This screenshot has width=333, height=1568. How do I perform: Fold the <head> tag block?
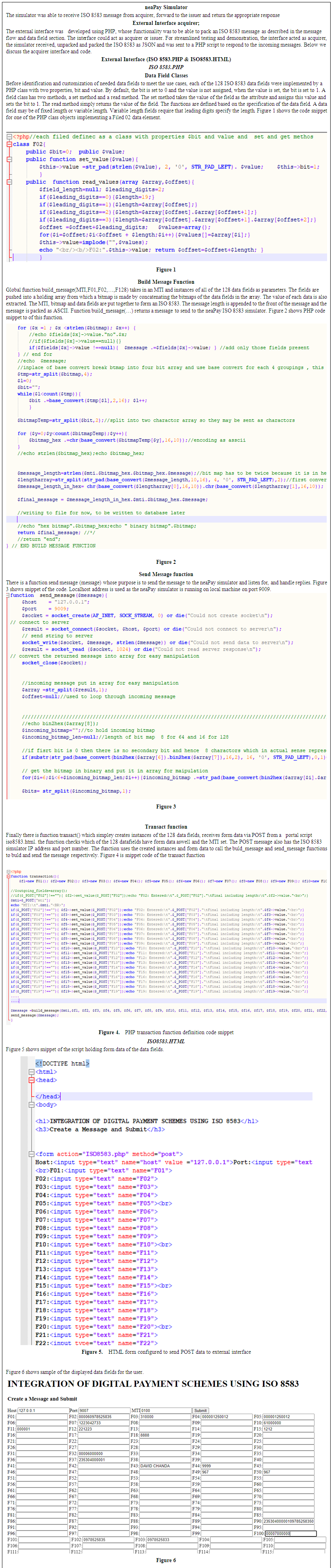(32, 1080)
